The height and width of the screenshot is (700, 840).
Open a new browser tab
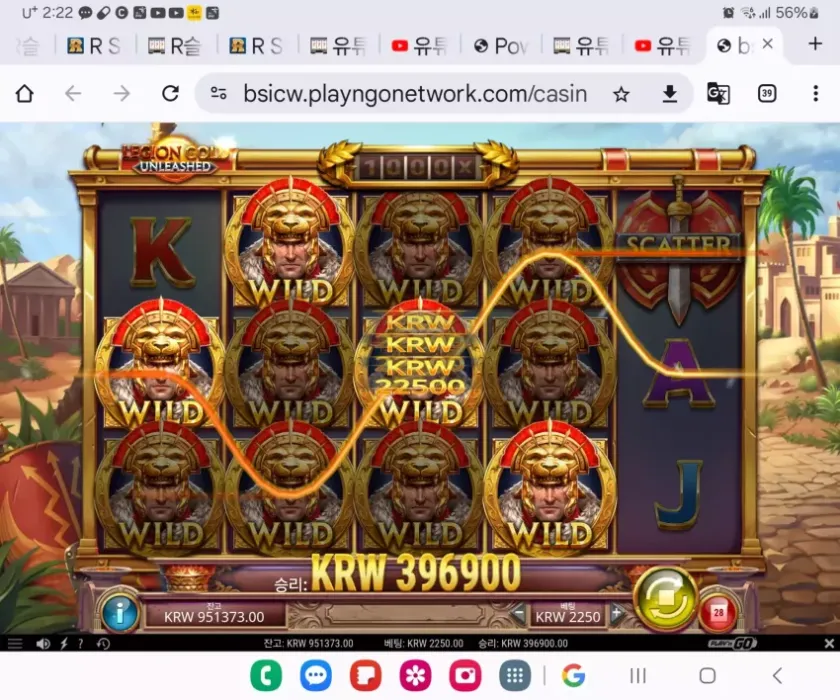(x=814, y=44)
